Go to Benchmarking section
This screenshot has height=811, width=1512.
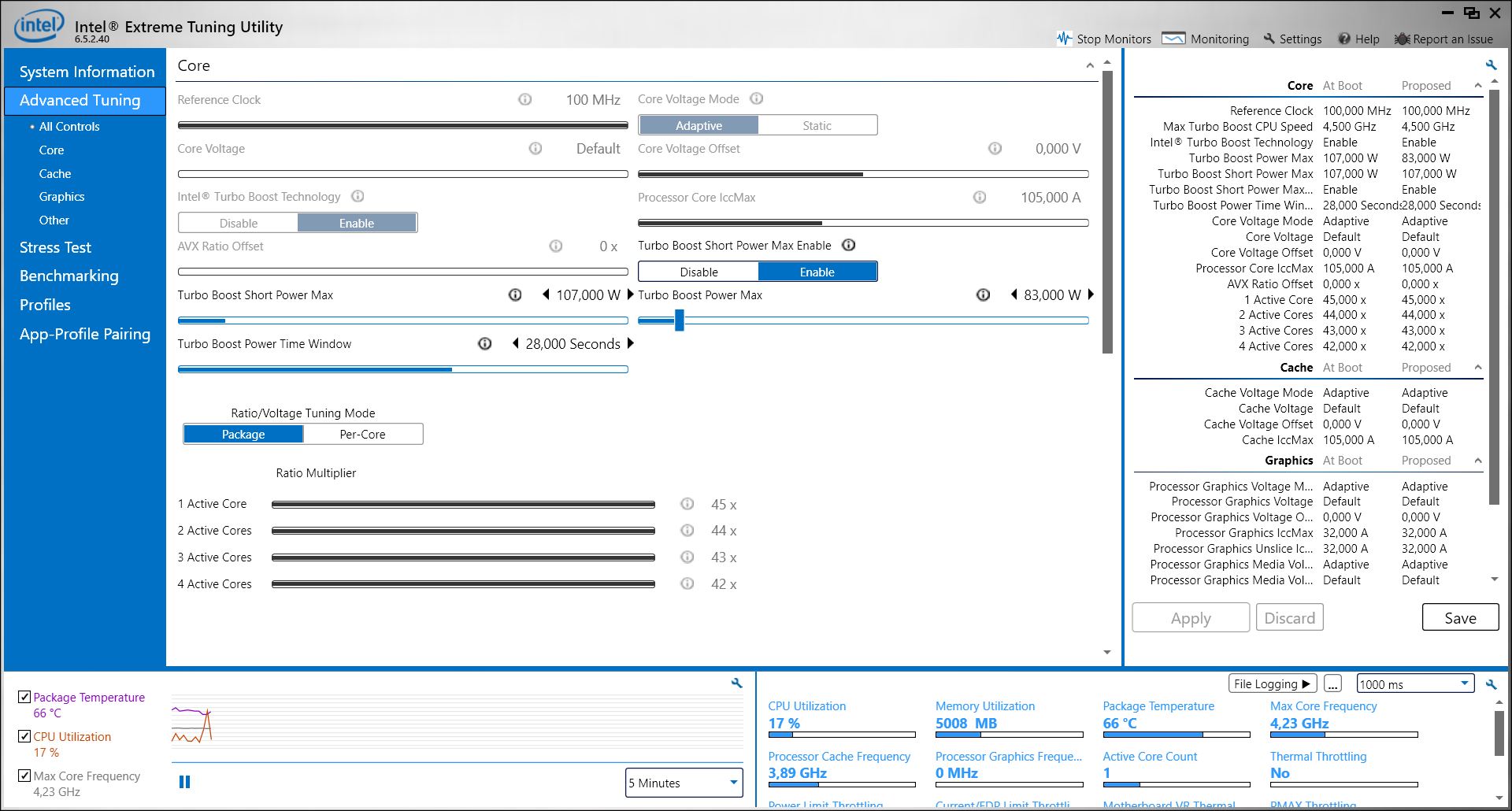[x=69, y=276]
